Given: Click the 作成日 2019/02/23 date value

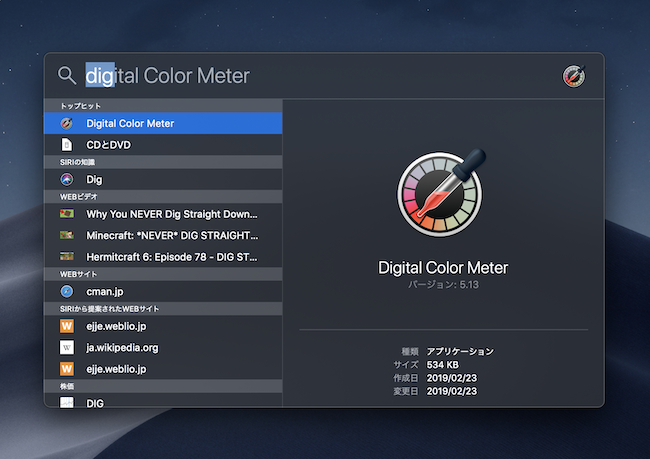Looking at the screenshot, I should click(451, 378).
